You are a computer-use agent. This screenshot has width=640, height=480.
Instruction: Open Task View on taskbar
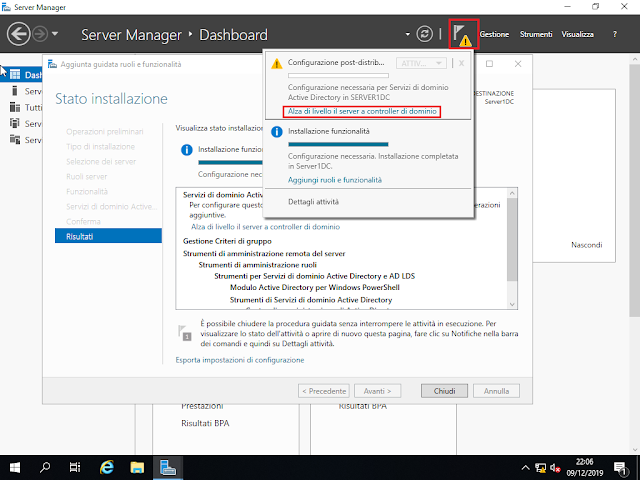(75, 467)
